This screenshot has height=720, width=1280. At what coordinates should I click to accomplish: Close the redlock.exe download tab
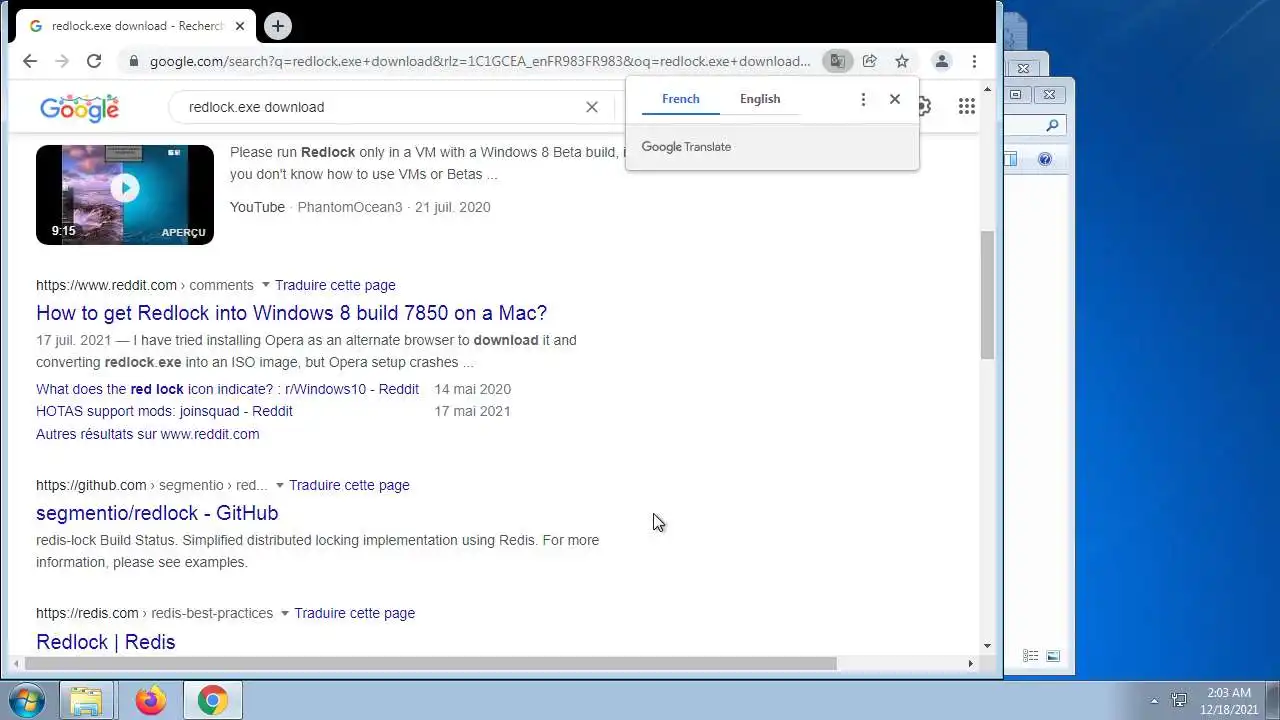240,26
